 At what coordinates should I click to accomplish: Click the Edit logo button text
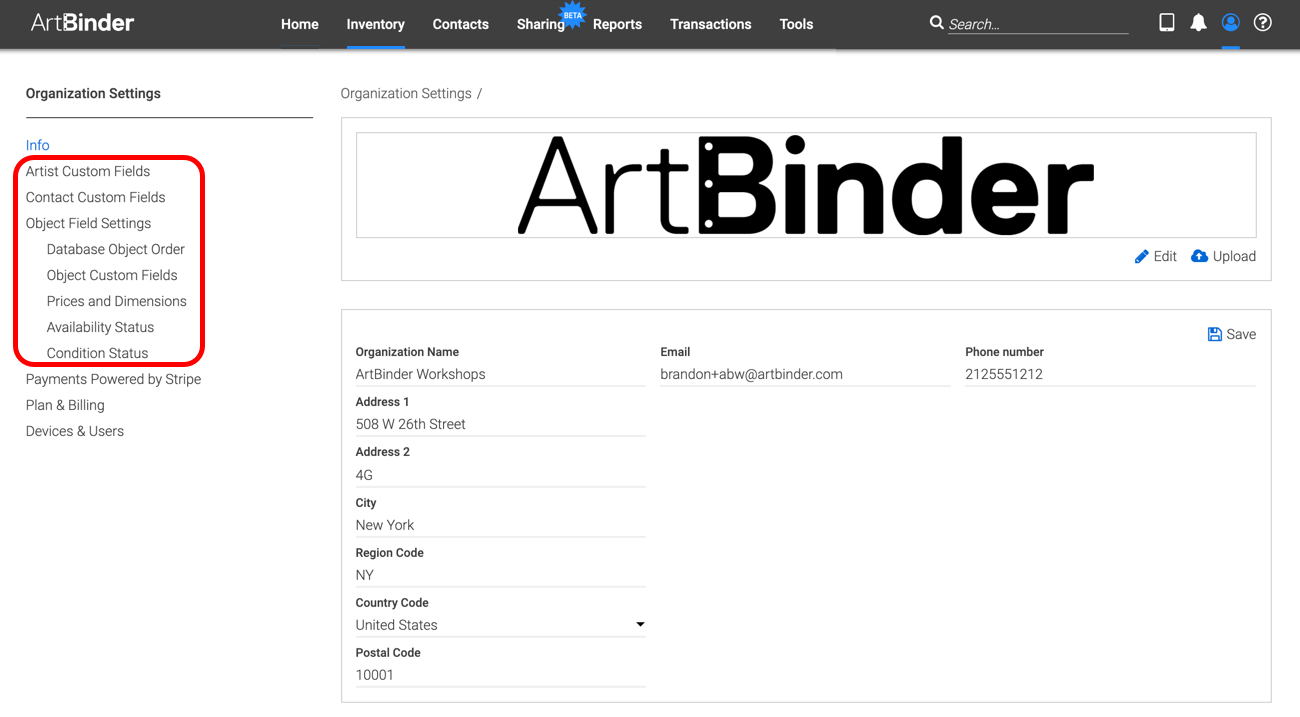point(1165,256)
